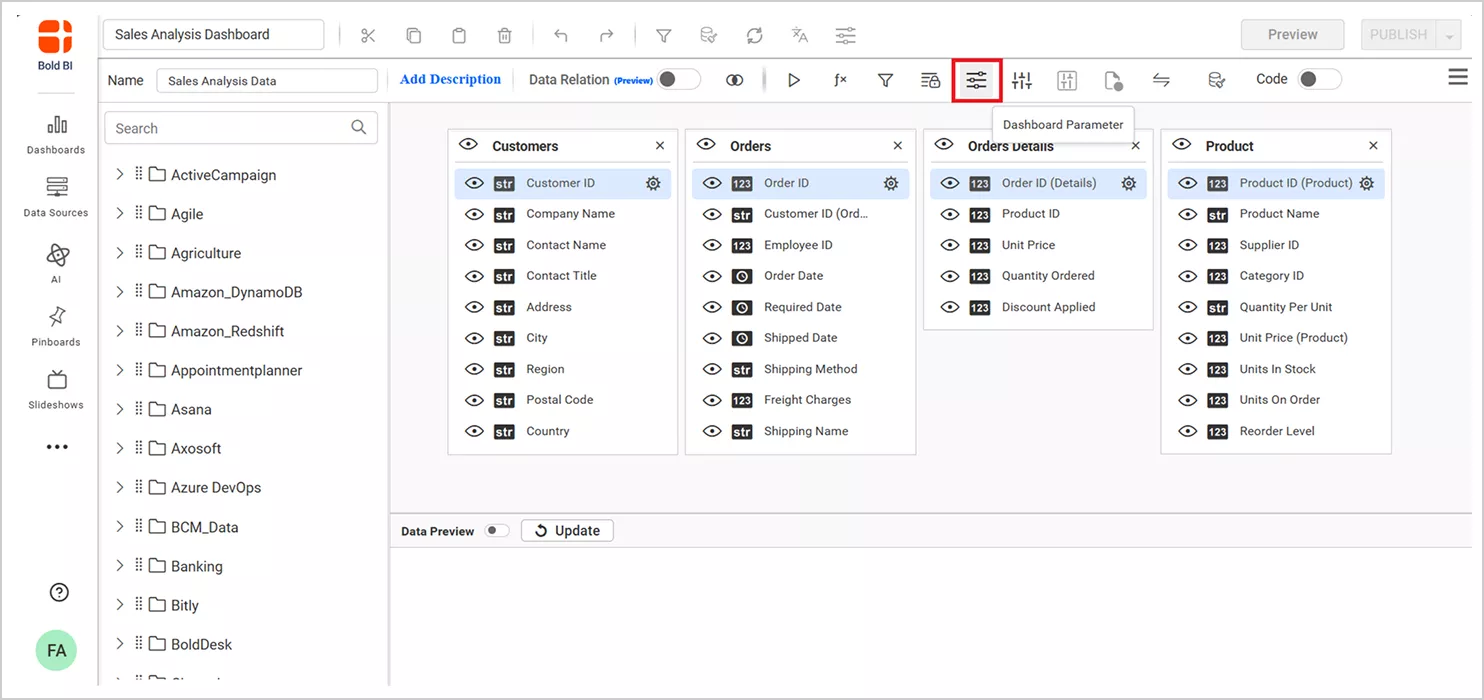Click the data source Name field
This screenshot has height=700, width=1484.
tap(267, 81)
